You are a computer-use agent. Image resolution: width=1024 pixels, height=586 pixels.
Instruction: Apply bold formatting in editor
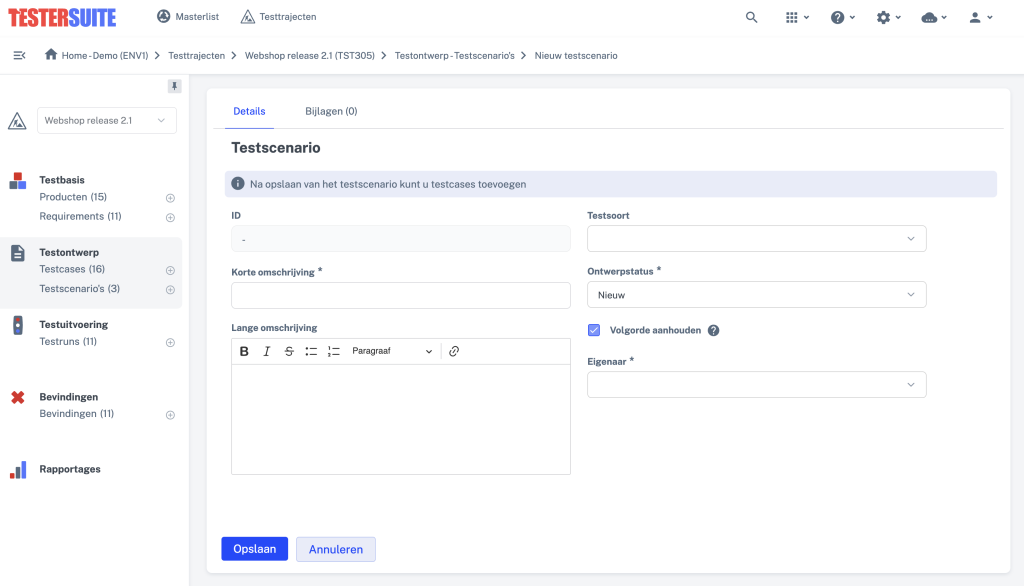tap(244, 351)
